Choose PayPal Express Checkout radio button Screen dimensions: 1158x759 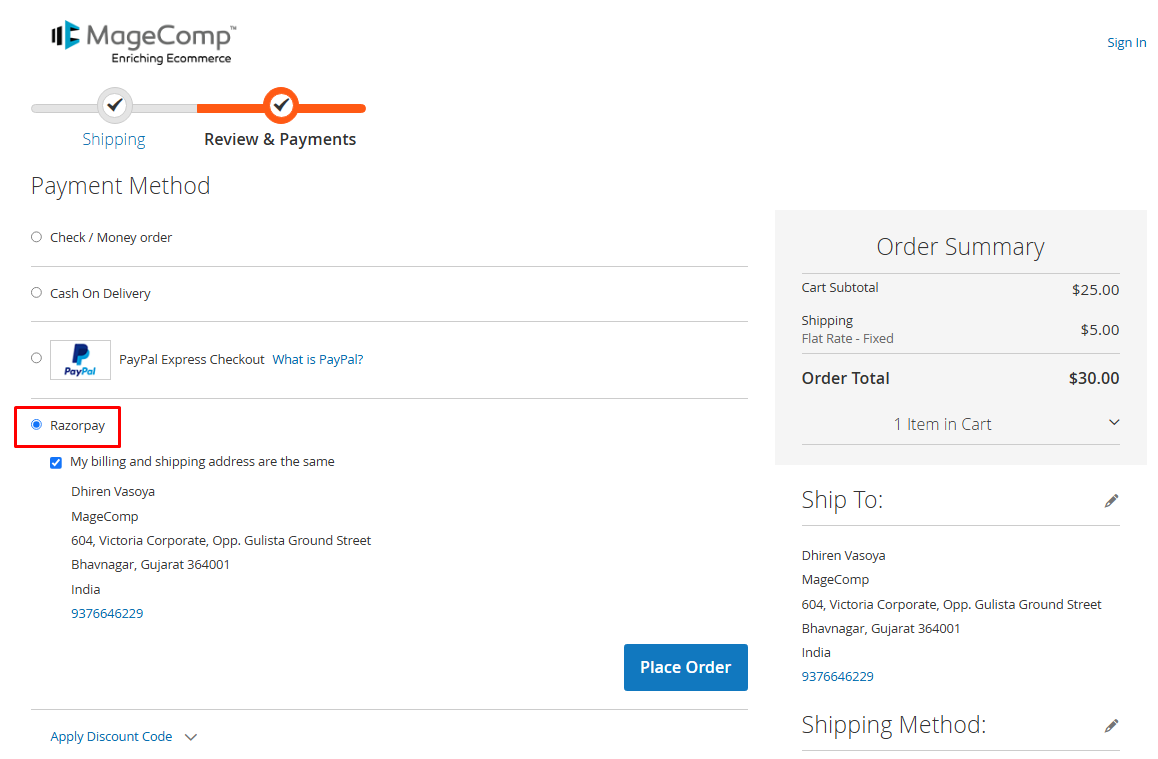point(37,358)
